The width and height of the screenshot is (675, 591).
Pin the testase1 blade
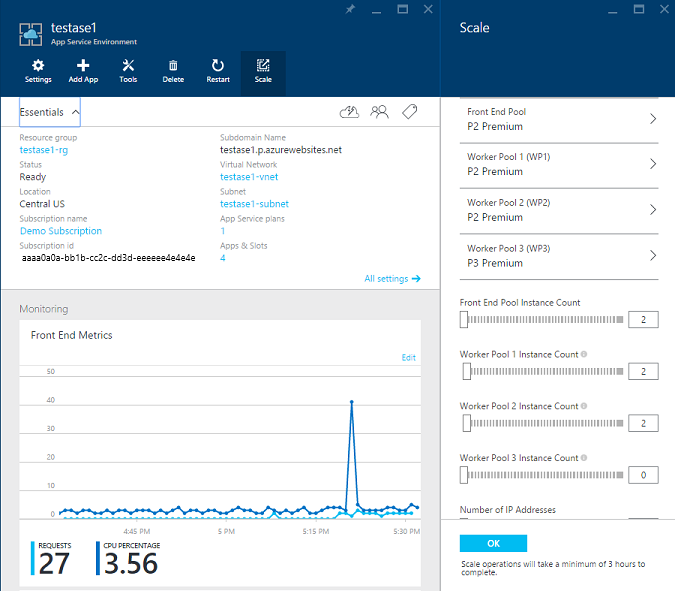click(x=350, y=9)
